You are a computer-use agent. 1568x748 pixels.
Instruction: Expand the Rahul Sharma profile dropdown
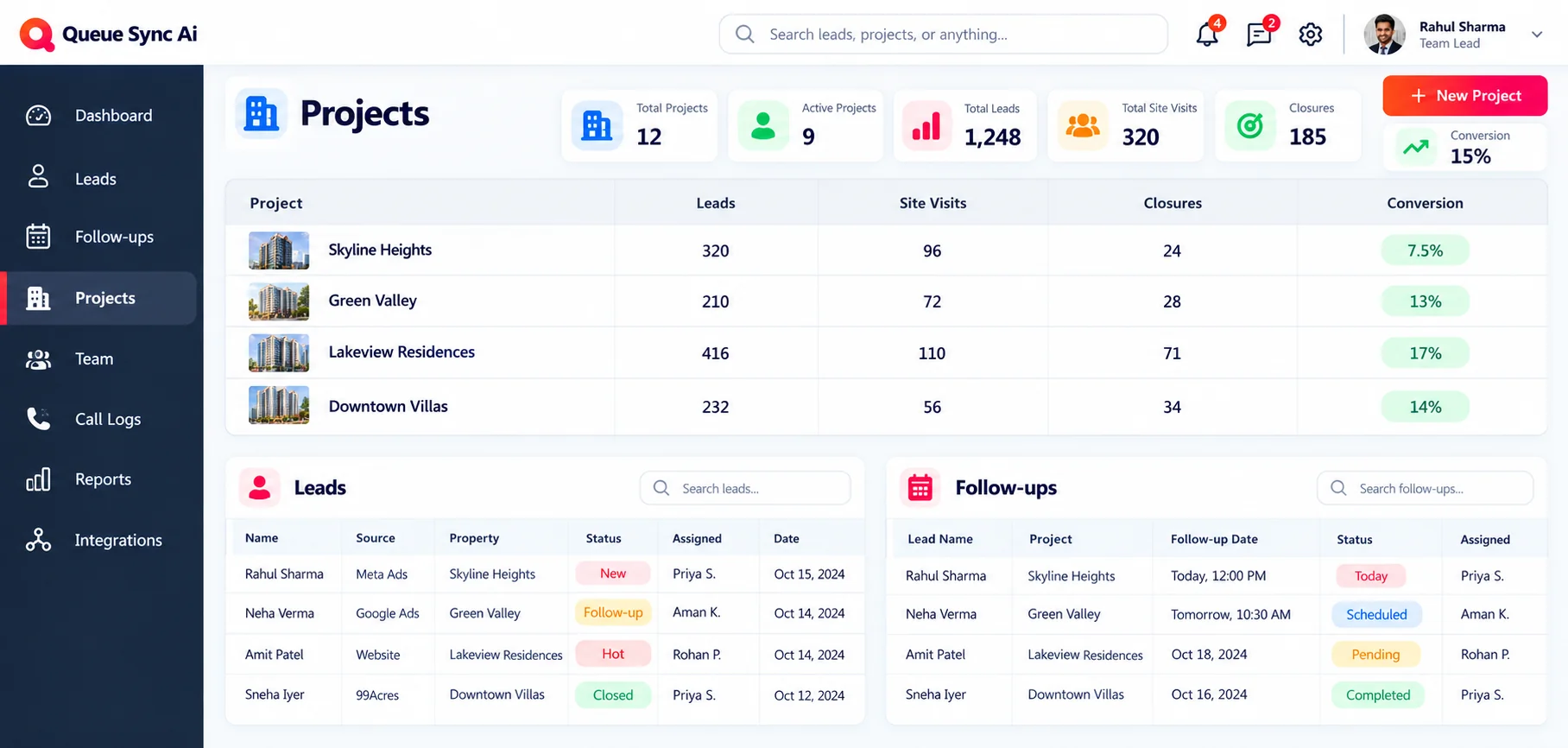1537,35
